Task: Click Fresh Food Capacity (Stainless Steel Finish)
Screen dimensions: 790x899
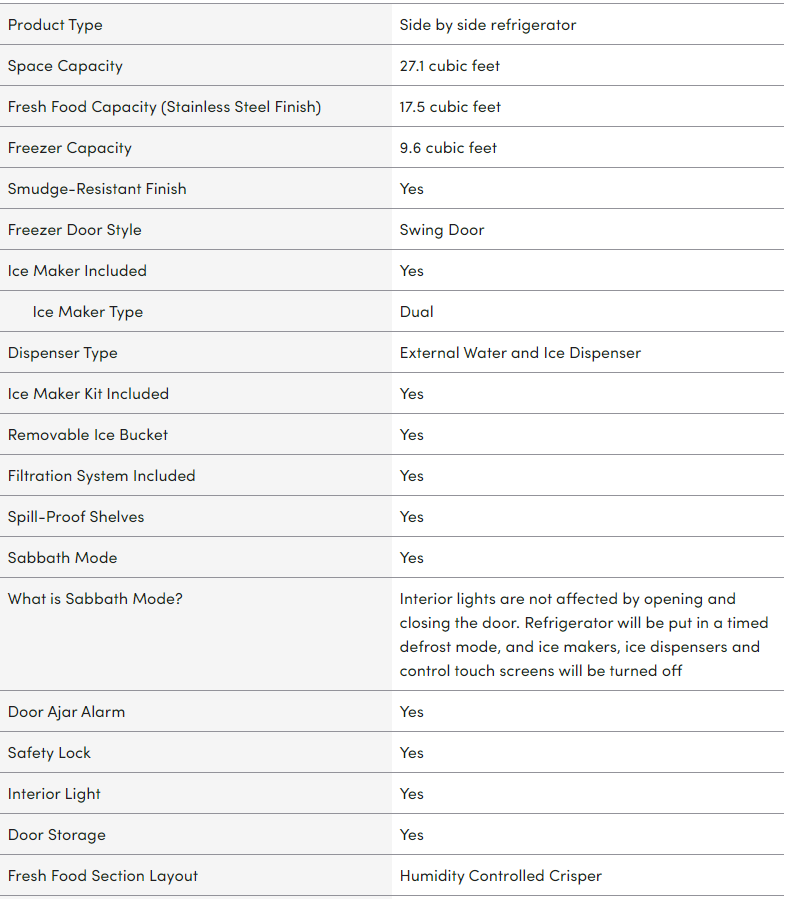Action: point(164,107)
